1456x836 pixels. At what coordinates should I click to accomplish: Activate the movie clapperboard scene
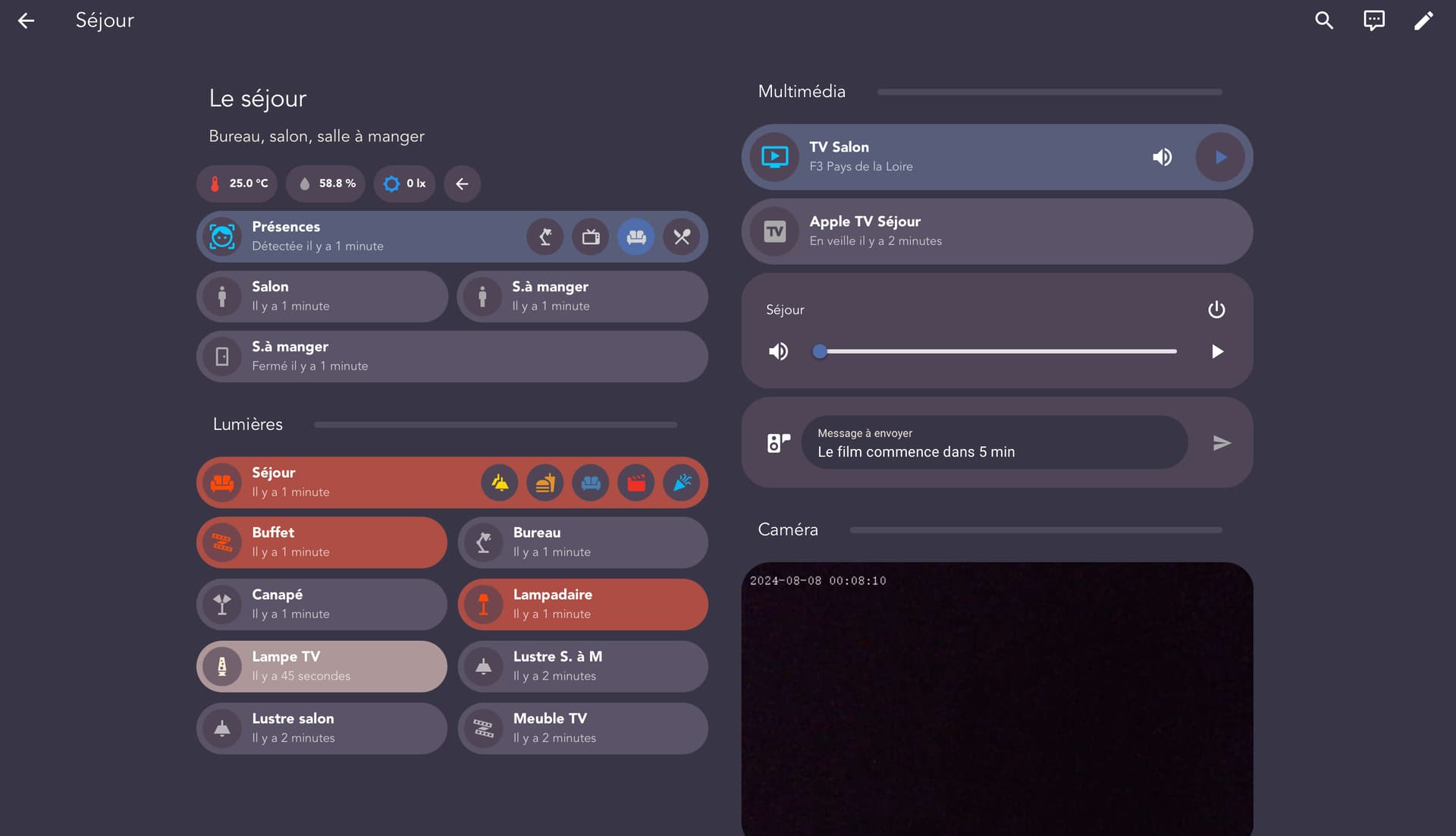click(636, 482)
